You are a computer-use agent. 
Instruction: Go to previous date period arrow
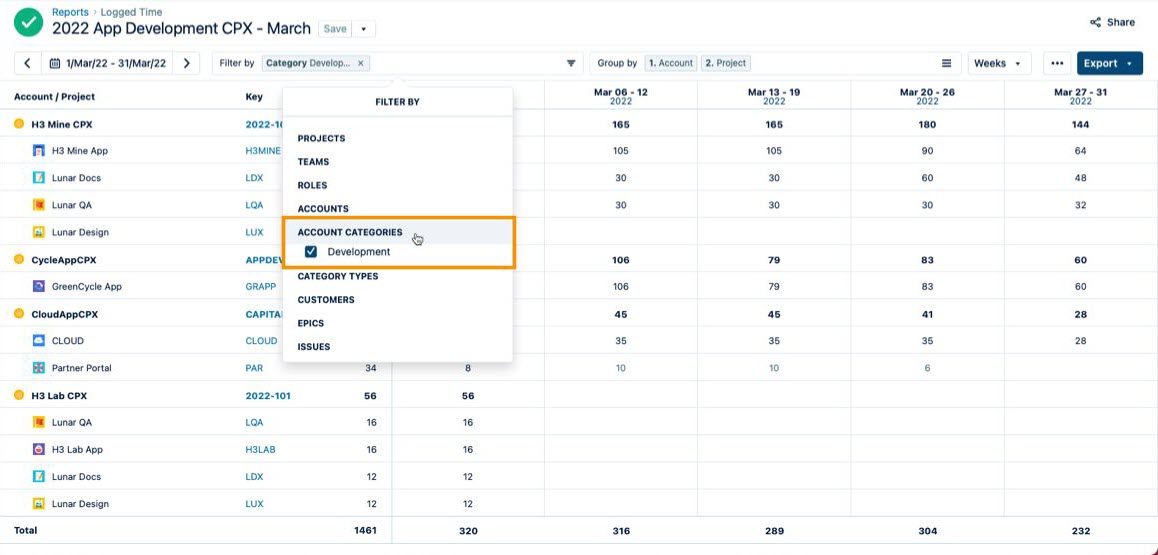[x=27, y=63]
